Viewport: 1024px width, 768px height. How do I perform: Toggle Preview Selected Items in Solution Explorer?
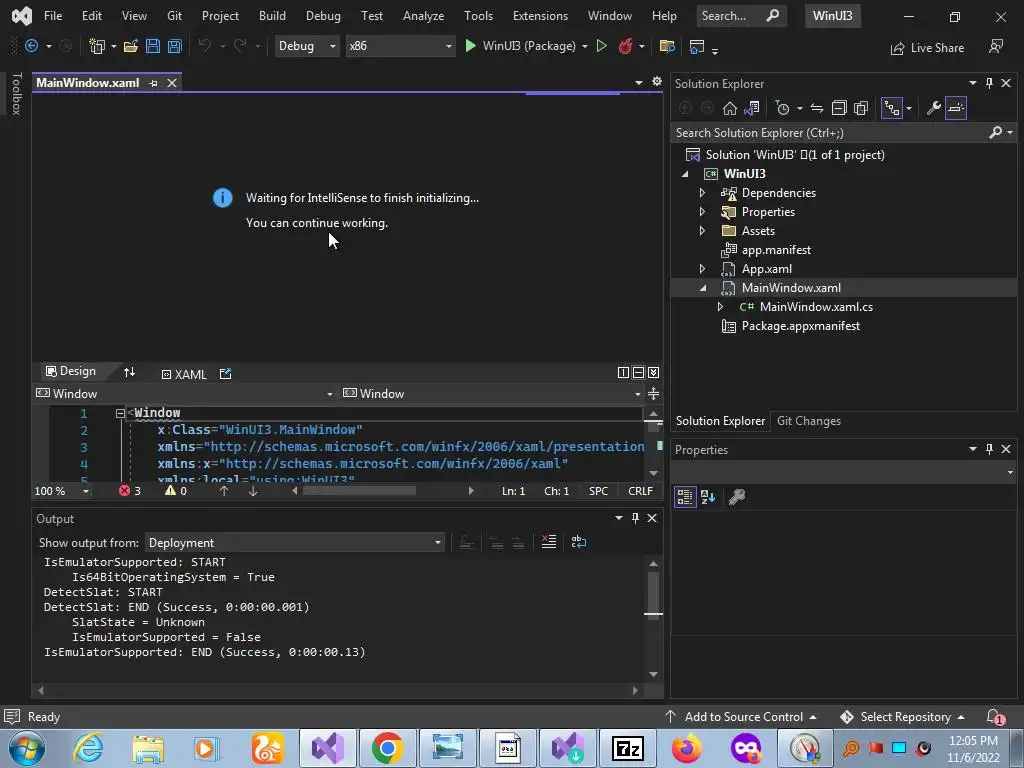coord(955,108)
